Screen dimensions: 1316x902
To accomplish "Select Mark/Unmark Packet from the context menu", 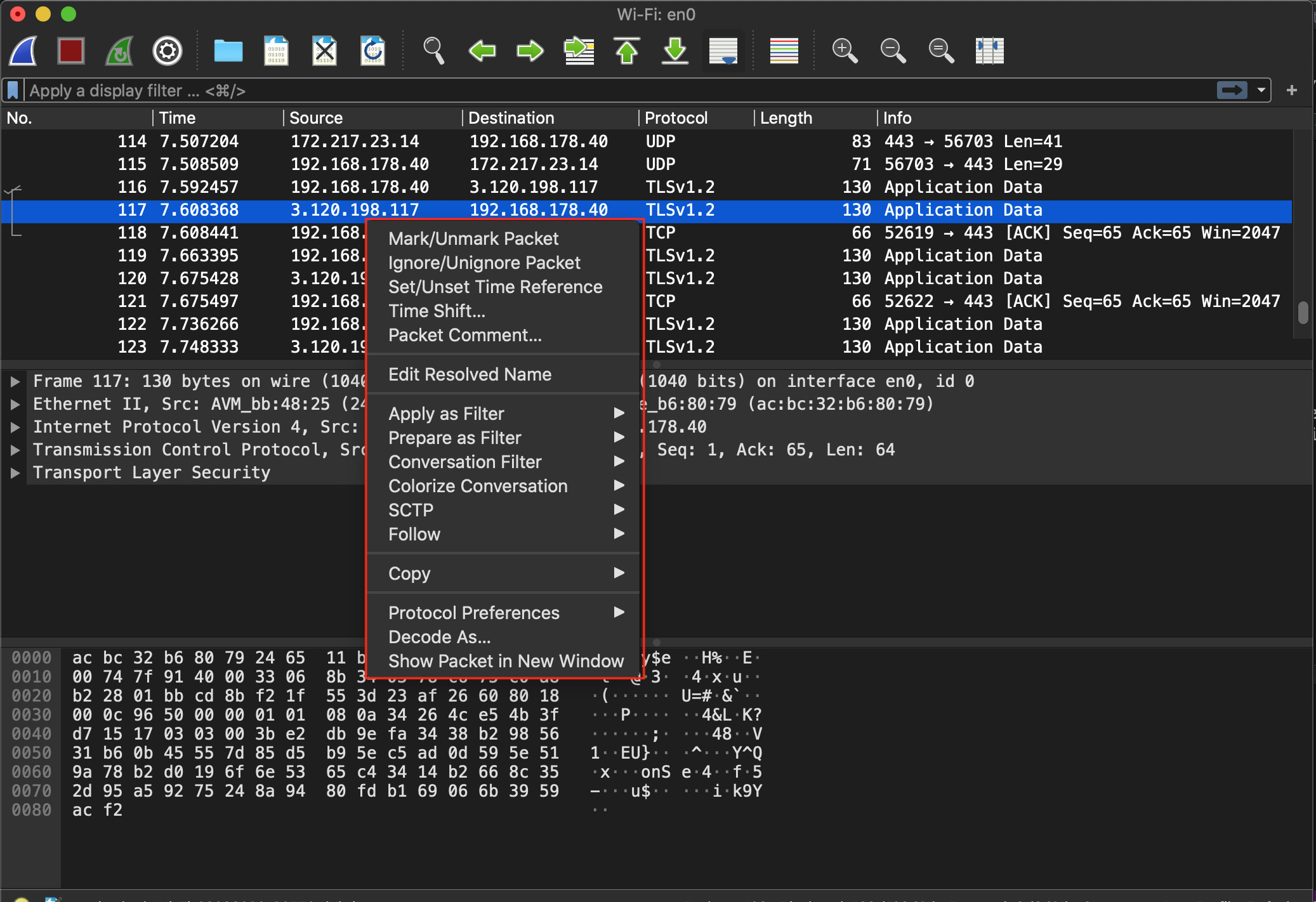I will point(473,238).
